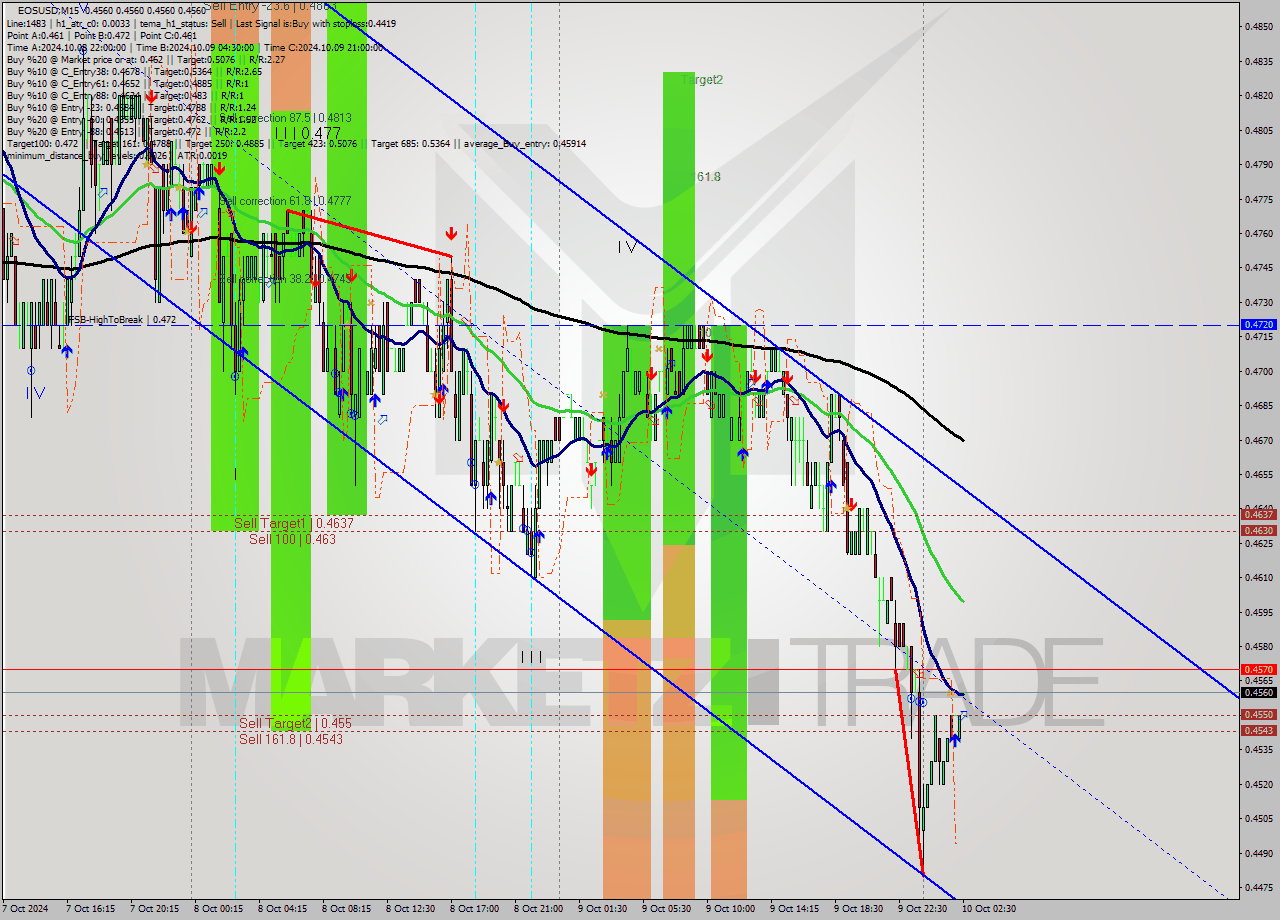Select the 'I I I' wave label near bottom

[x=531, y=657]
